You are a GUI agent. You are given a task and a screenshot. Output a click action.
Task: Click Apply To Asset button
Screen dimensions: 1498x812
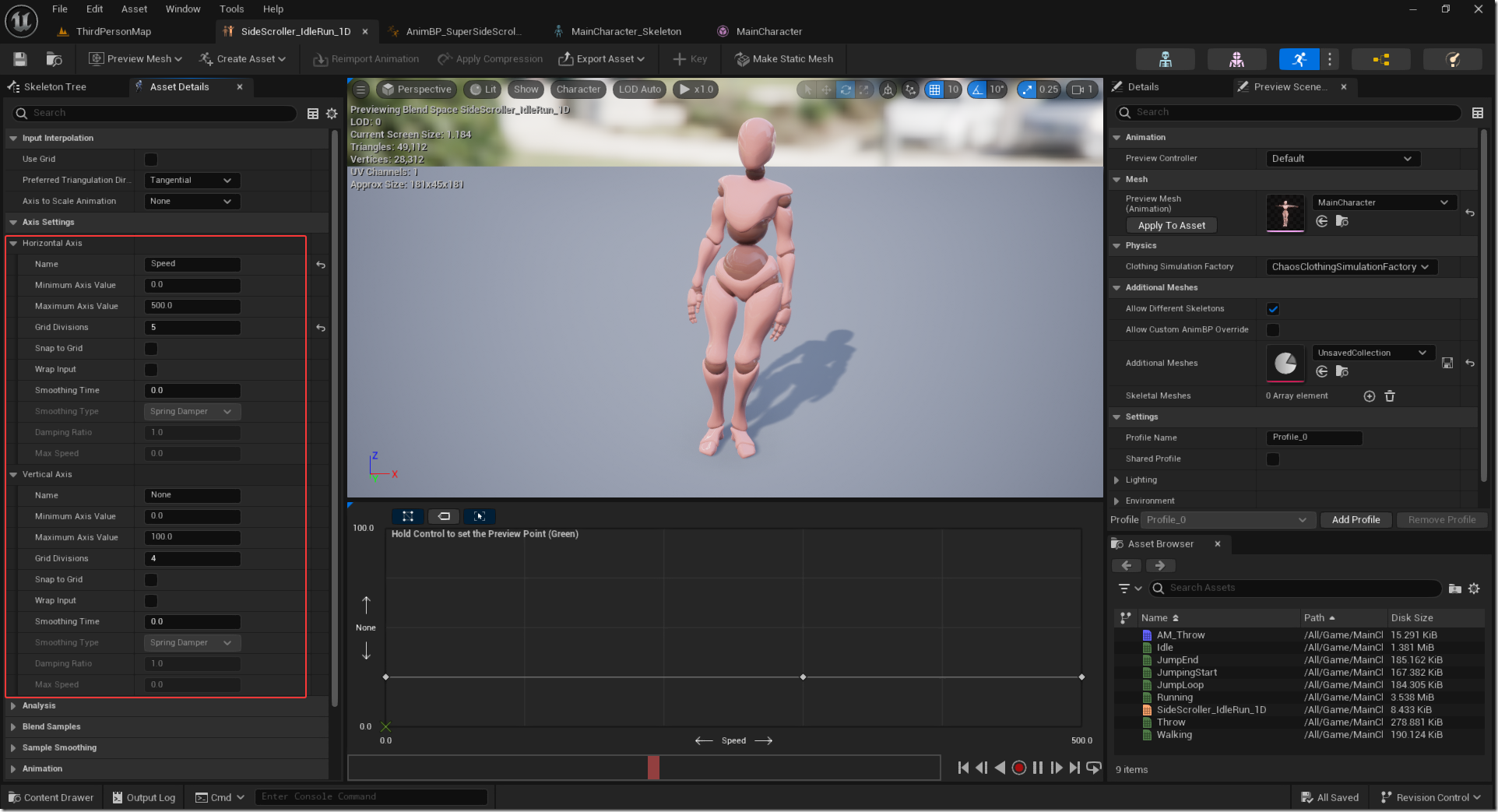click(x=1171, y=226)
